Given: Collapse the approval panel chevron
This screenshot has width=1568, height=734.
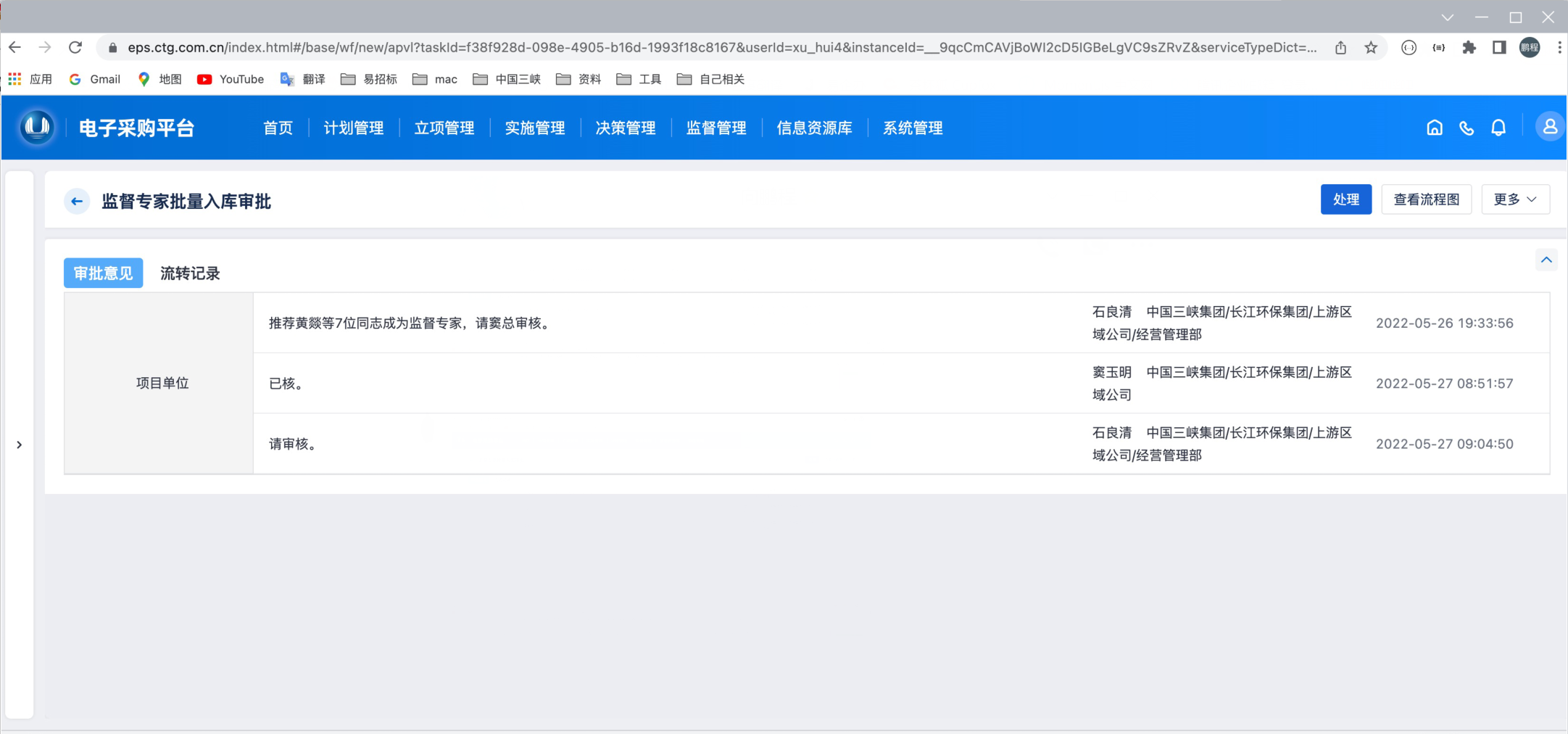Looking at the screenshot, I should pyautogui.click(x=1546, y=260).
